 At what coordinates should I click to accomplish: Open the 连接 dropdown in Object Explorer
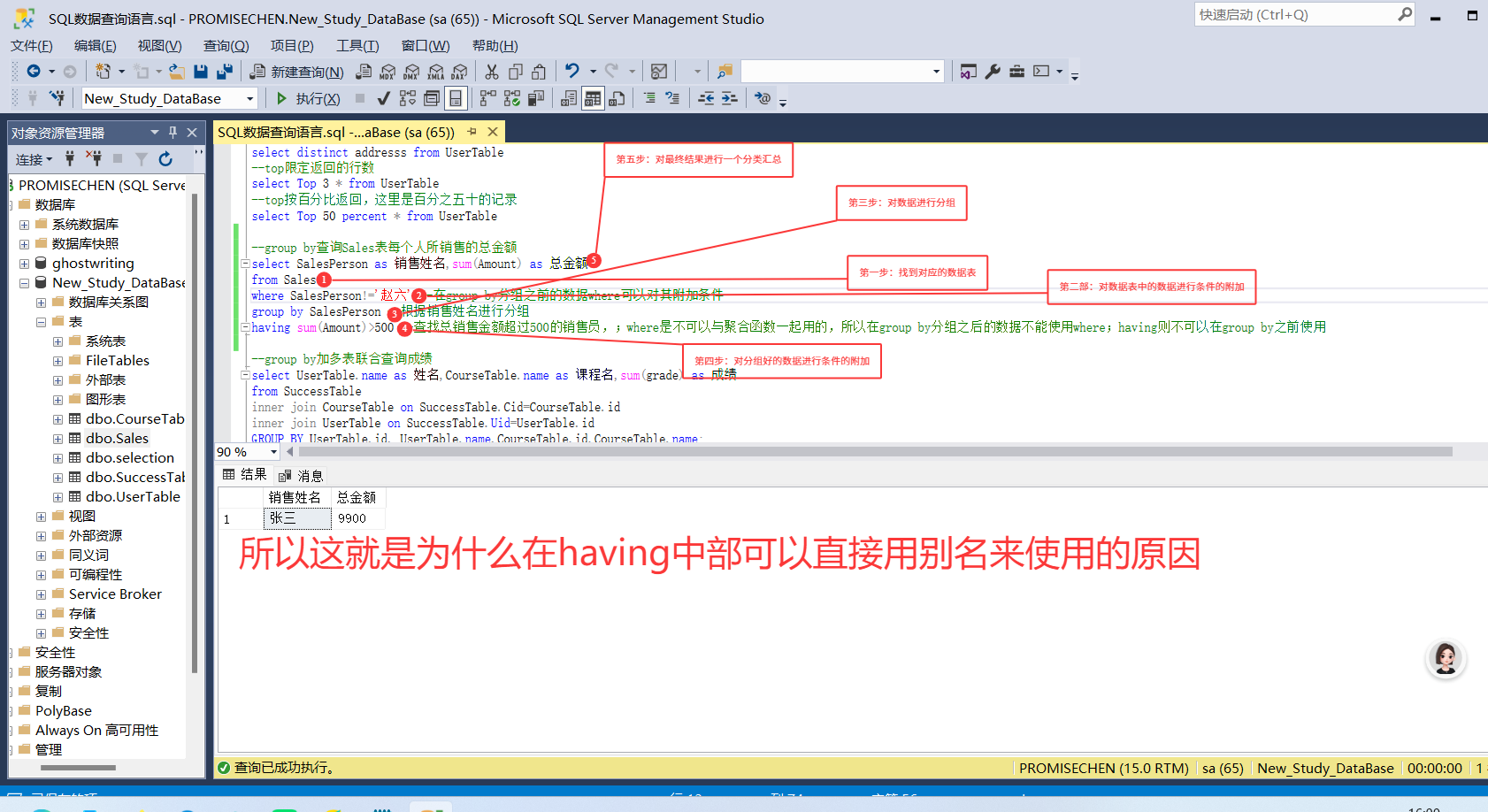(34, 159)
